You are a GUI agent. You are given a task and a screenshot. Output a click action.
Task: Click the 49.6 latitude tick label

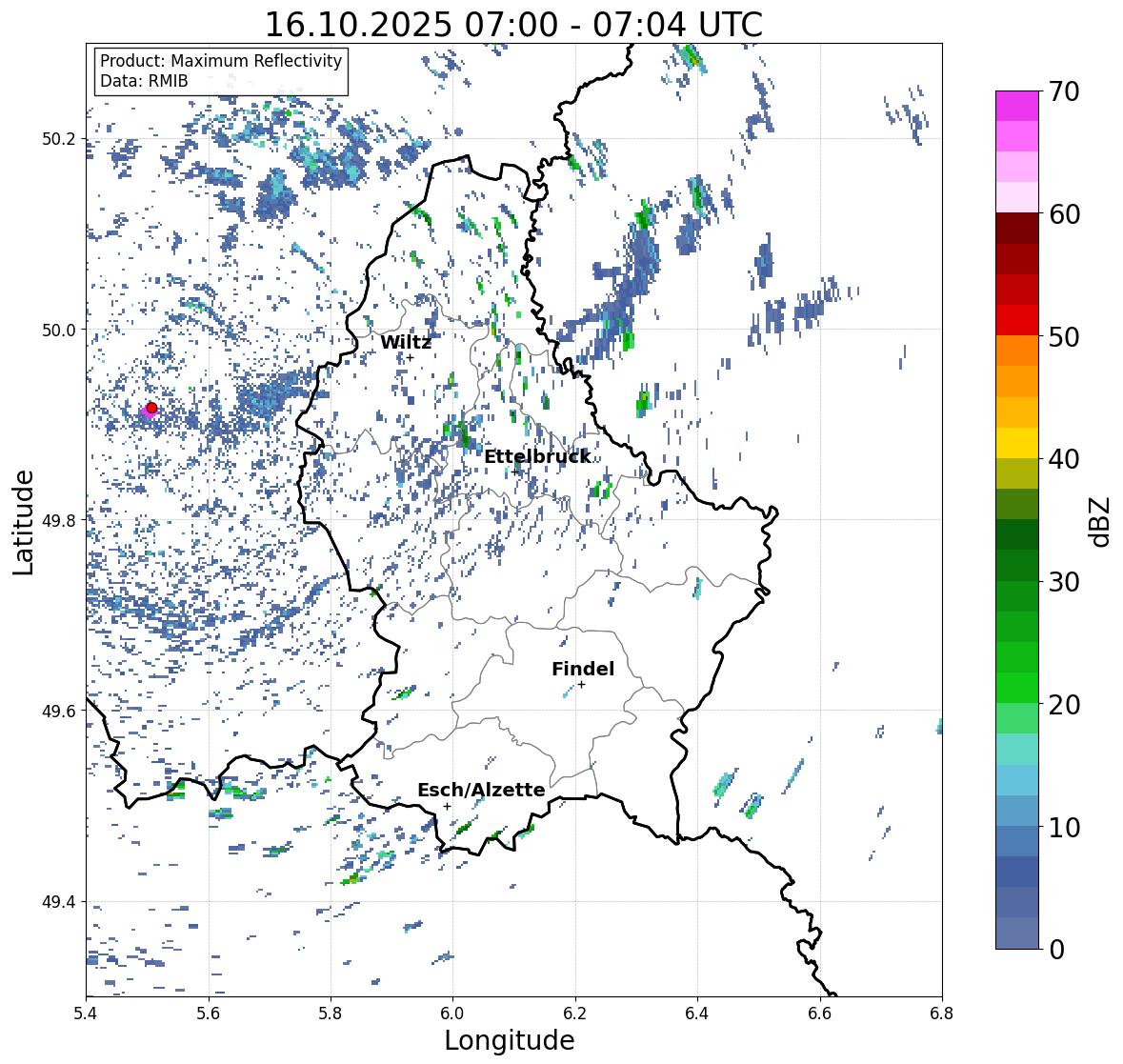point(59,711)
